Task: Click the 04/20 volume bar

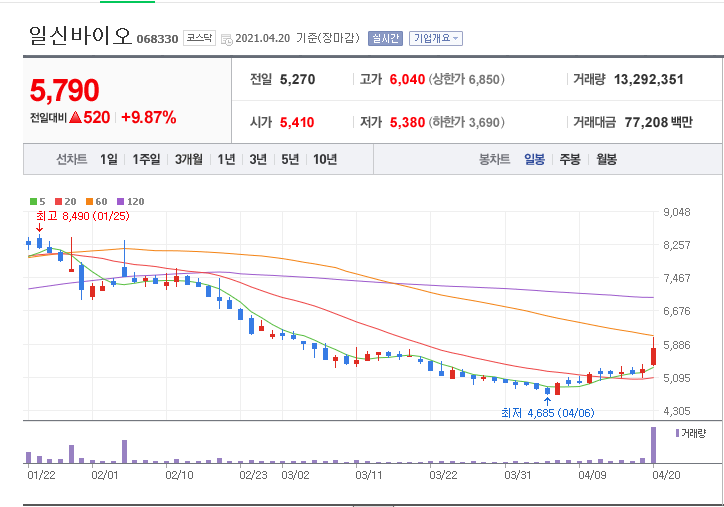Action: click(x=653, y=445)
